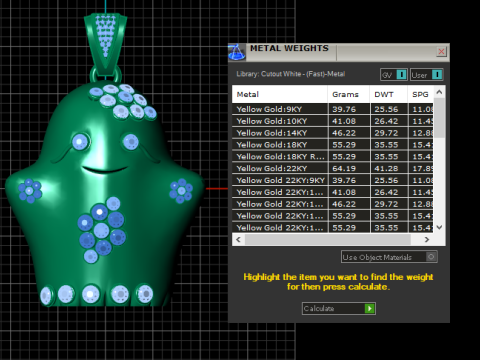Screen dimensions: 480x360
Task: Click the 41.28 DWT cell
Action: click(389, 168)
